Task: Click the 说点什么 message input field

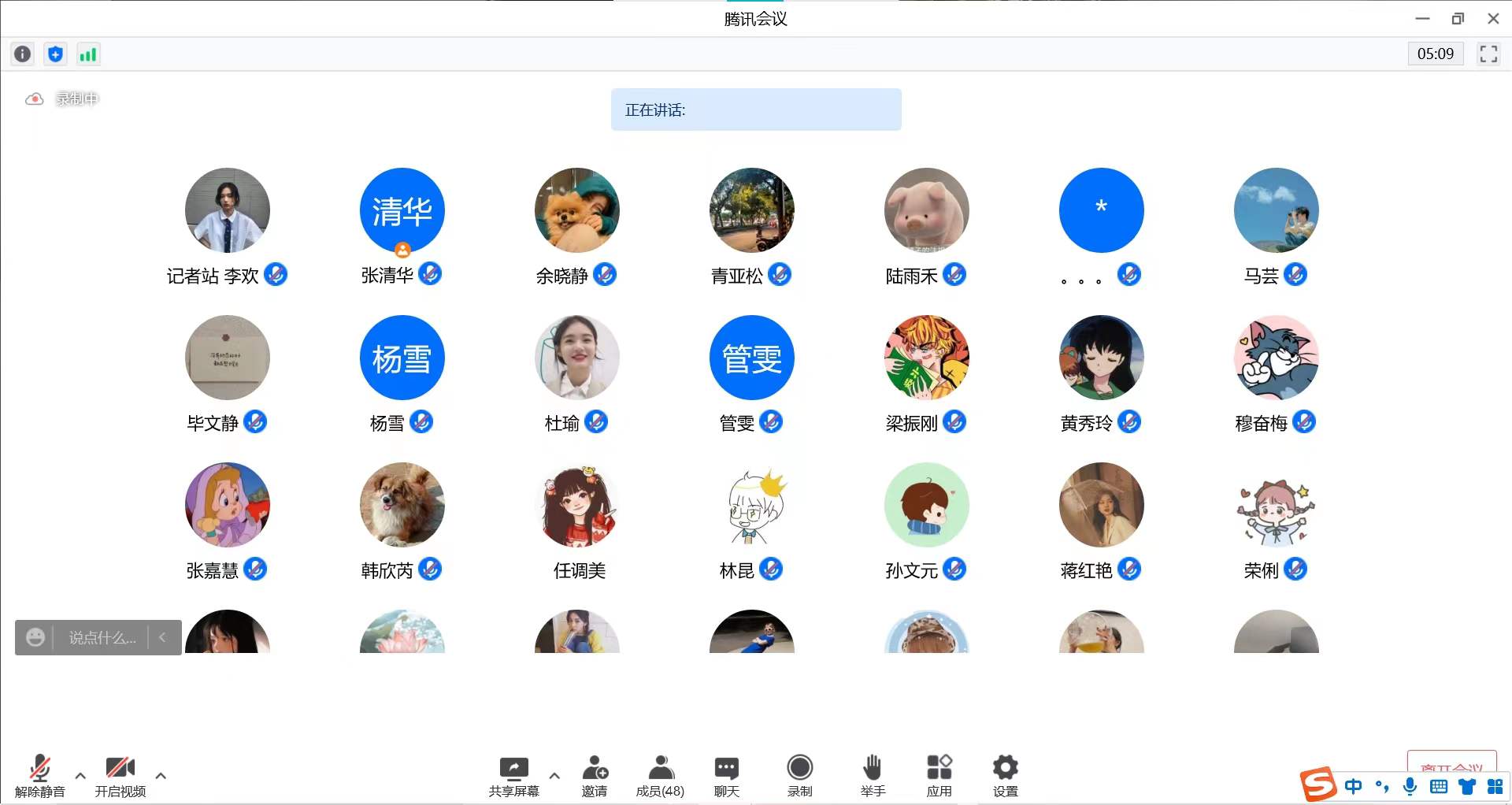Action: (x=102, y=637)
